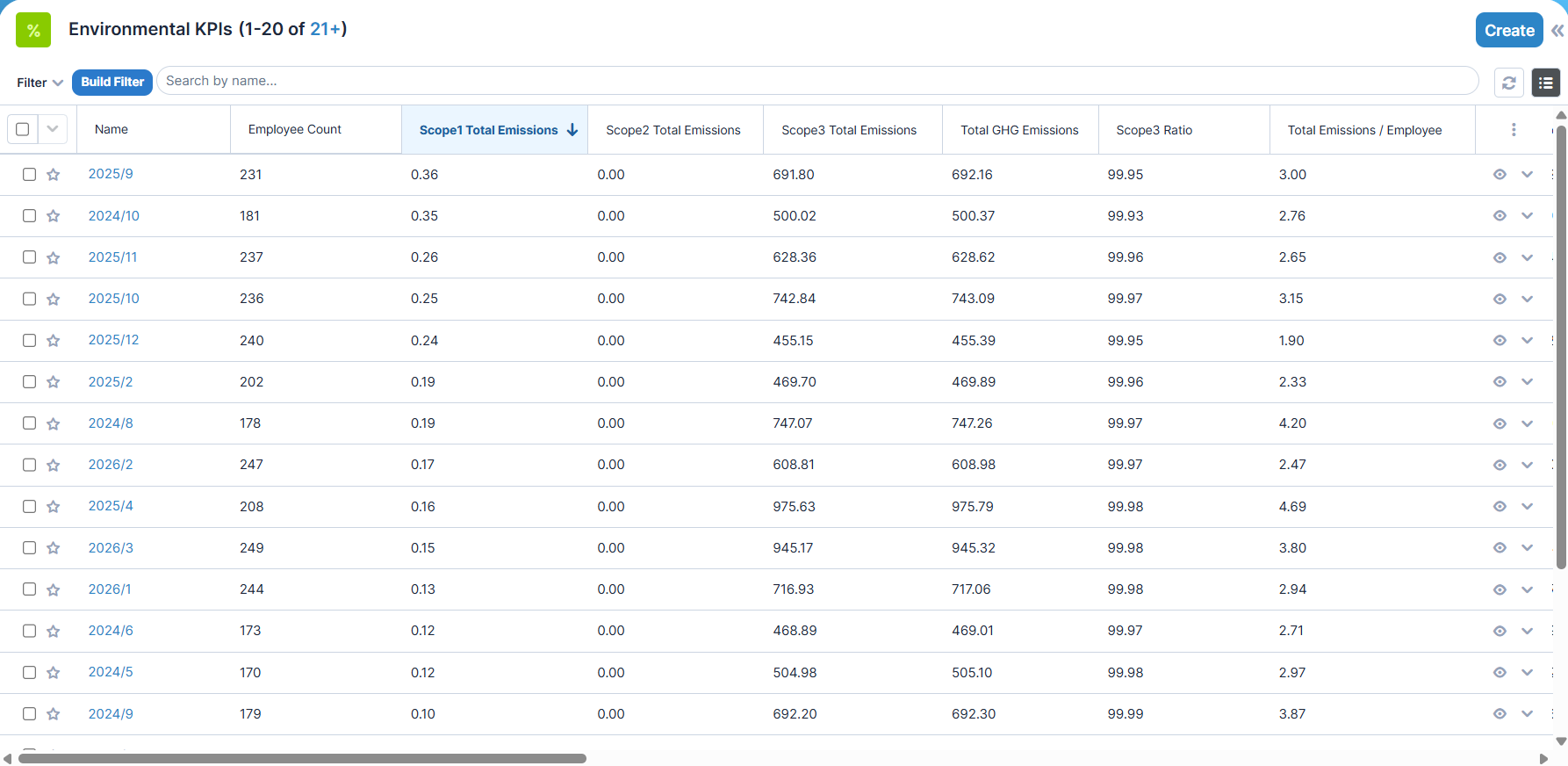Star the 2025/10 record

pyautogui.click(x=54, y=299)
